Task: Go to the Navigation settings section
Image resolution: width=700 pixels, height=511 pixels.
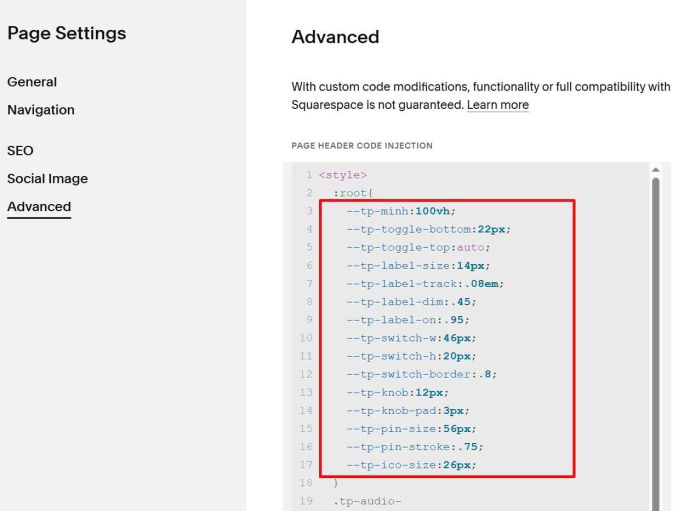Action: tap(41, 110)
